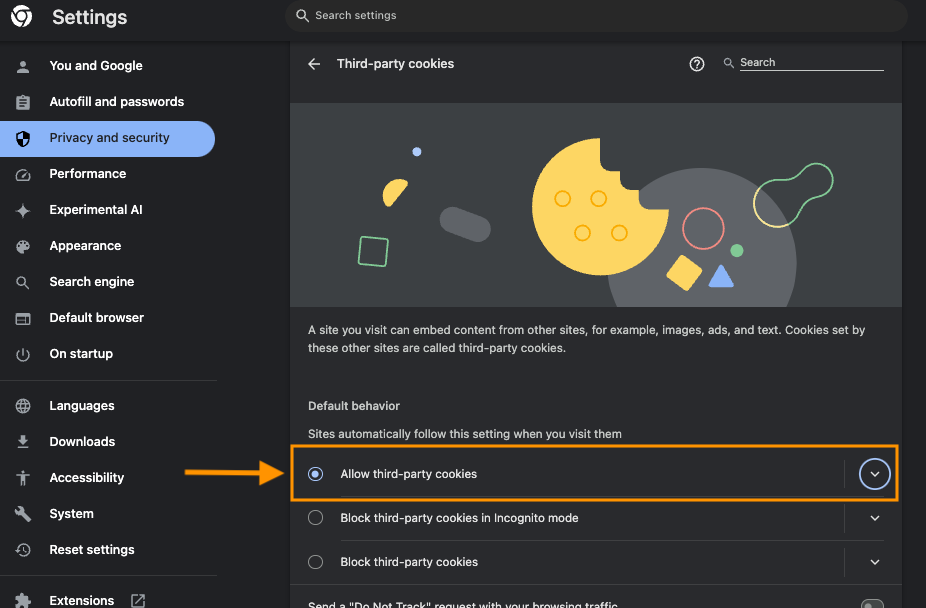Focus the Search settings field
Image resolution: width=926 pixels, height=608 pixels.
tap(596, 15)
